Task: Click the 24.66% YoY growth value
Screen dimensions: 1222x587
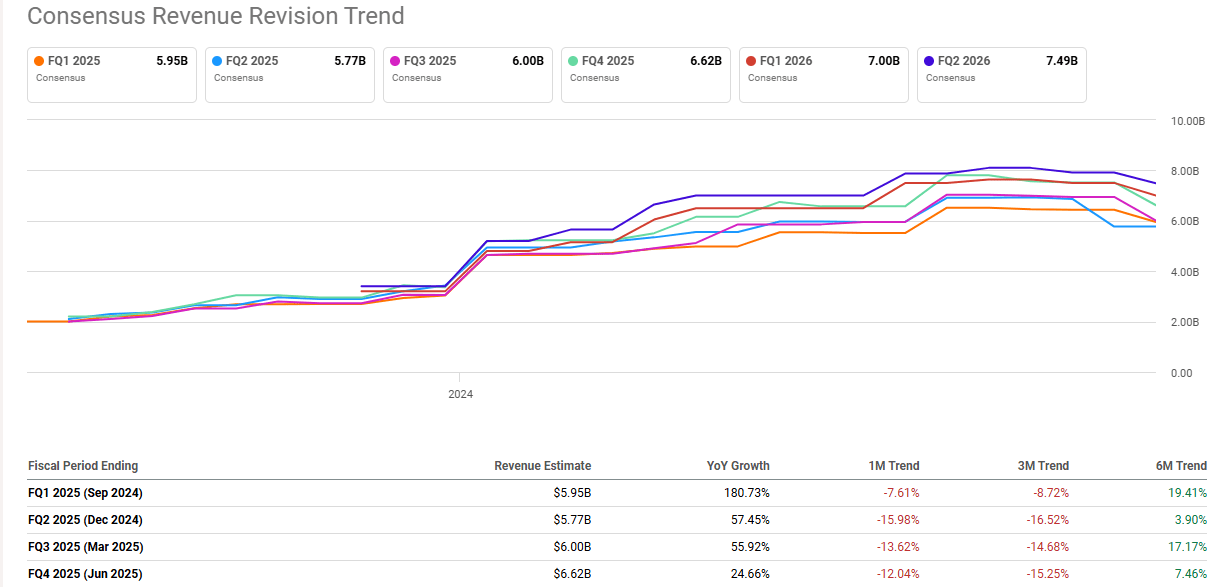Action: tap(751, 574)
